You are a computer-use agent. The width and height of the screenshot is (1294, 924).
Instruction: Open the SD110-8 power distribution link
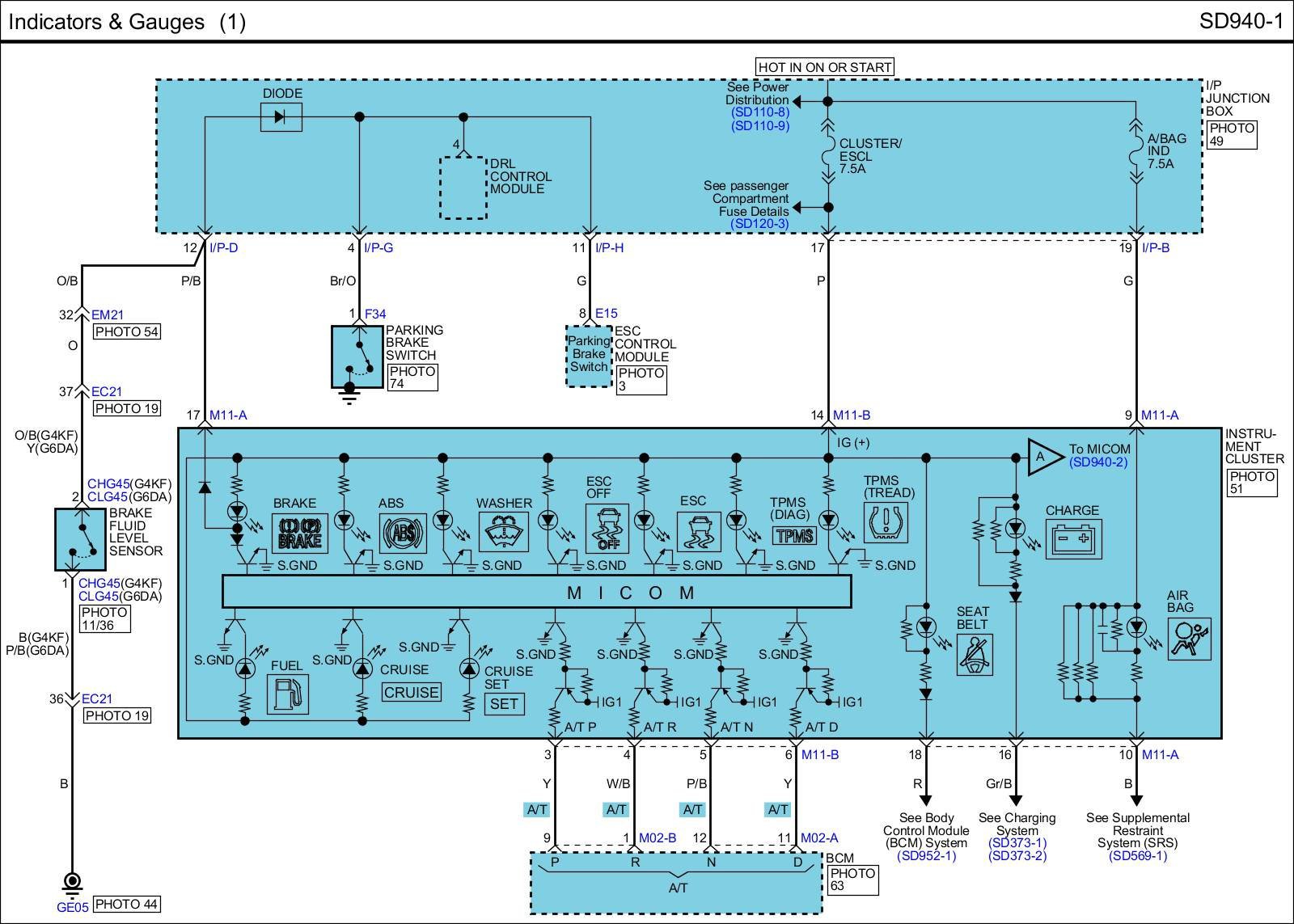759,113
